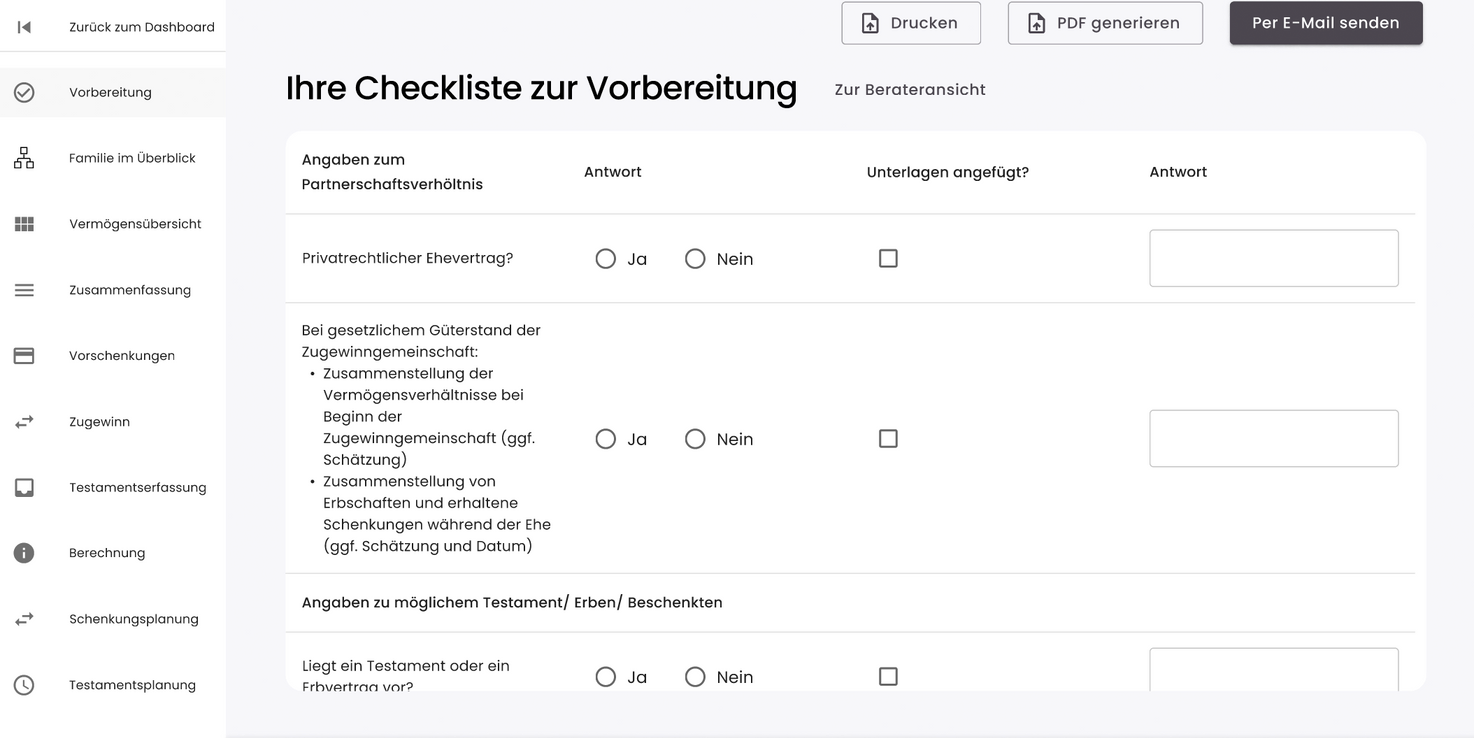Screen dimensions: 1474x738
Task: Click the swap arrows icon for Zugewinn
Action: [x=24, y=422]
